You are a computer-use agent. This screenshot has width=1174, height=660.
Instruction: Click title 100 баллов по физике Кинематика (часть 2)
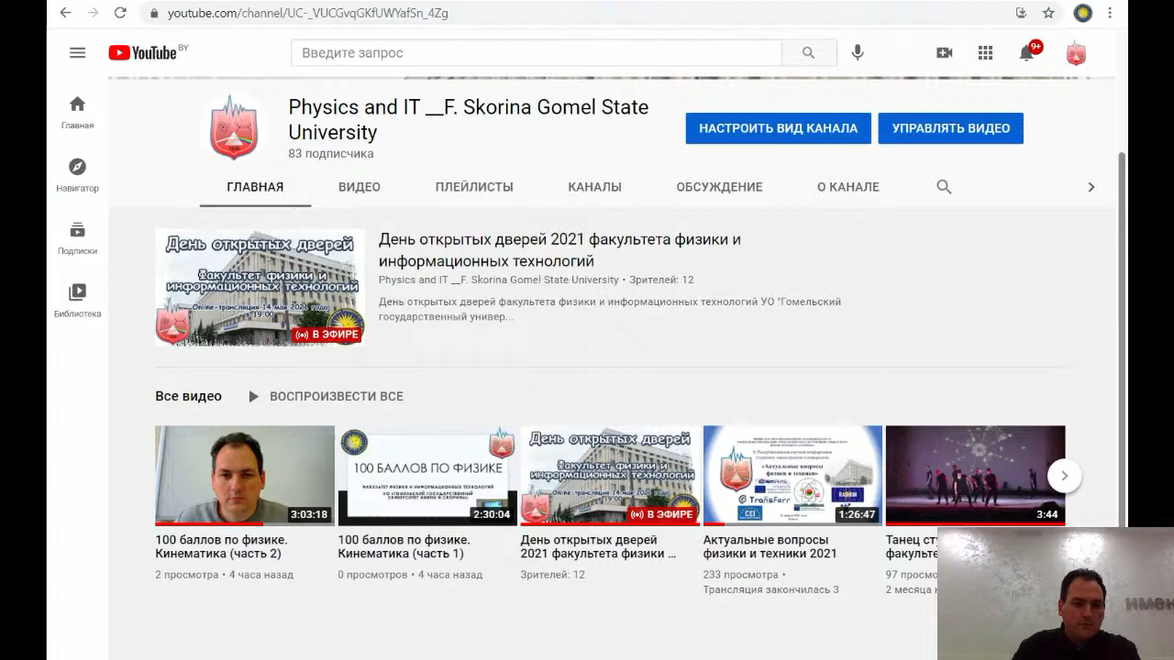coord(222,546)
